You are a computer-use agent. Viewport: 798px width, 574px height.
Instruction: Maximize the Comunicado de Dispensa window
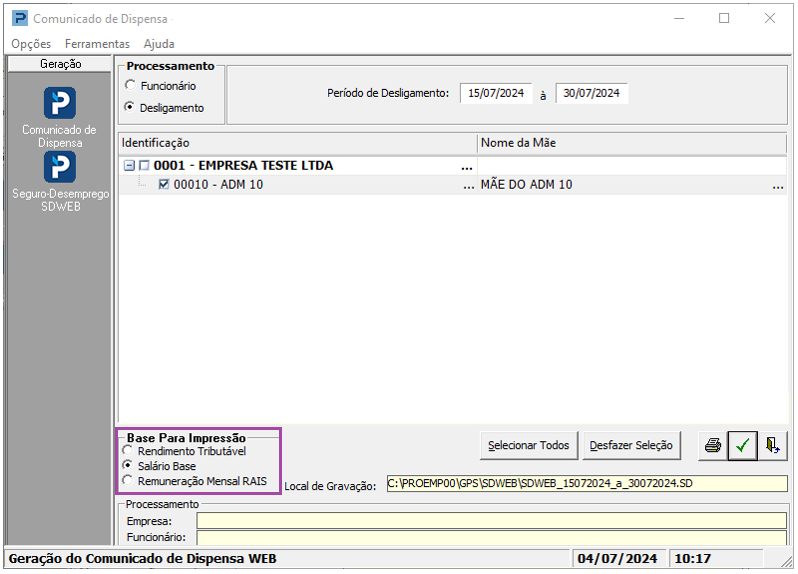click(x=724, y=18)
